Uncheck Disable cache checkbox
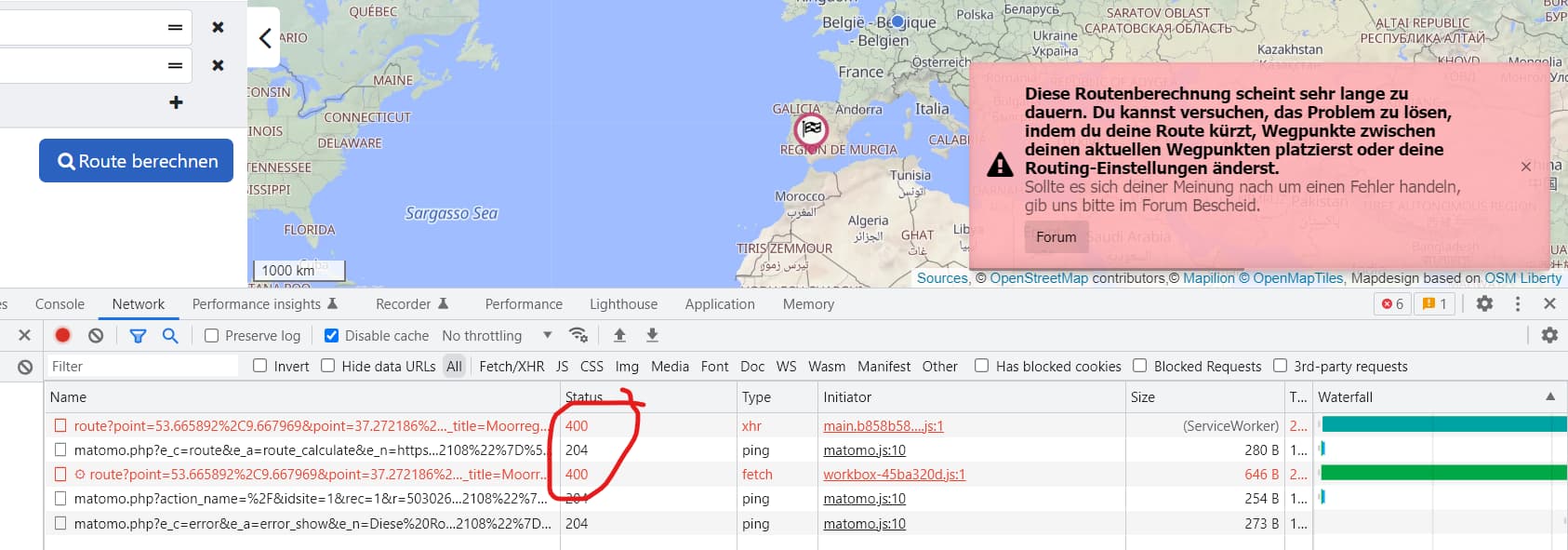The width and height of the screenshot is (1568, 550). point(331,336)
